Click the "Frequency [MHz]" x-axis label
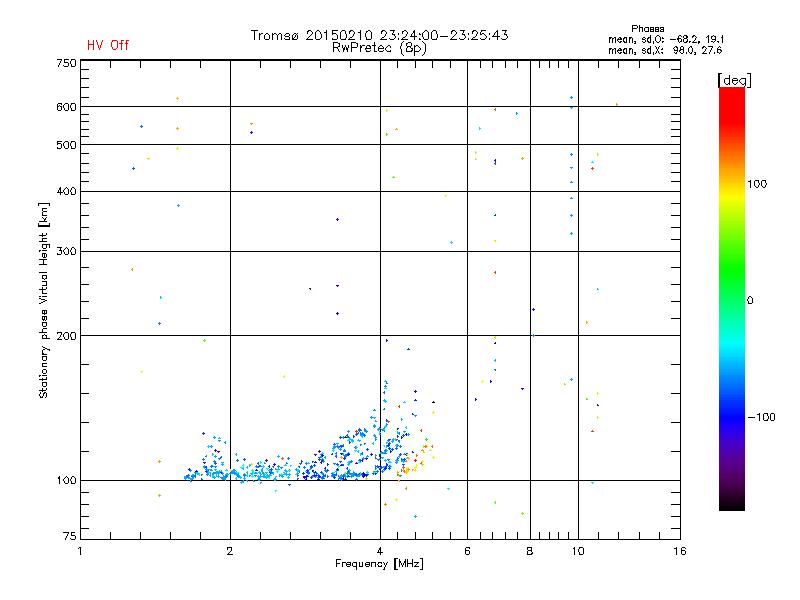The width and height of the screenshot is (800, 600). tap(379, 565)
